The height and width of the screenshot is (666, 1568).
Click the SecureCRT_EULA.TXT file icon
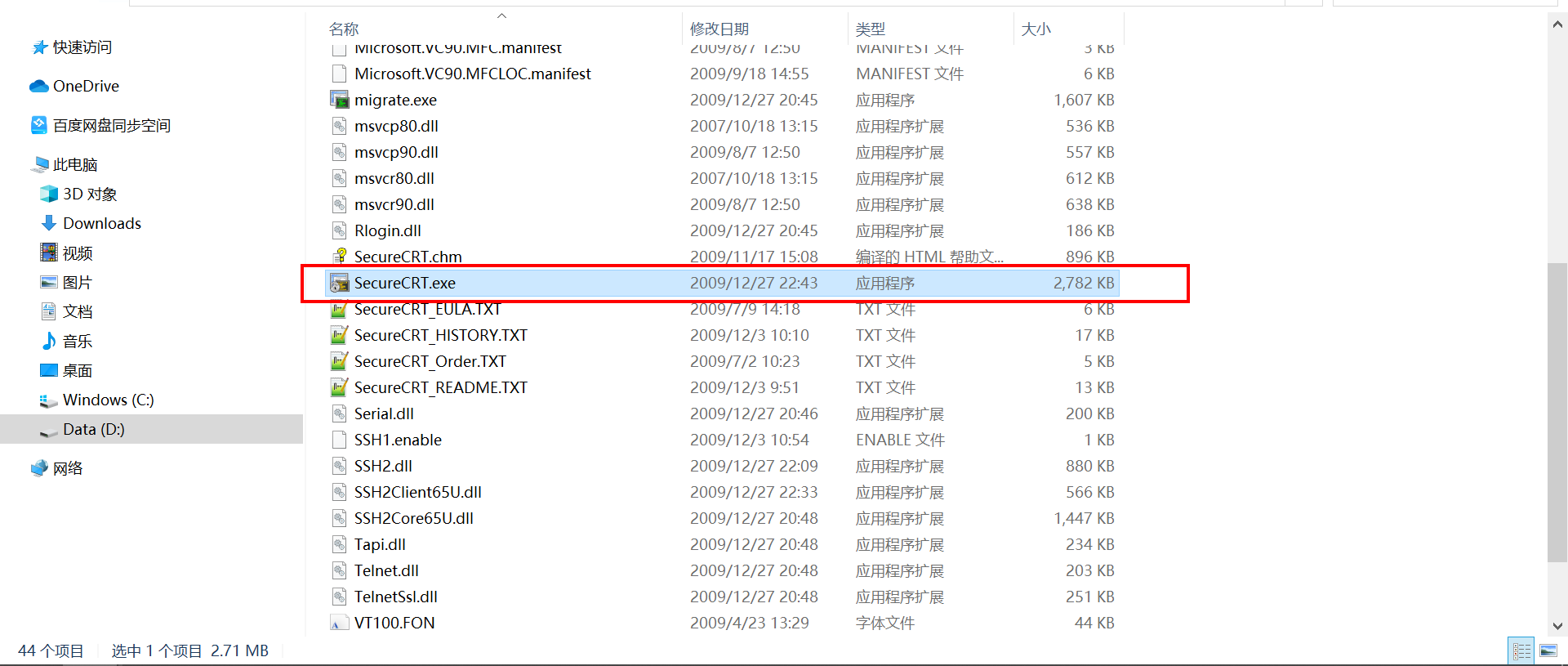tap(339, 309)
